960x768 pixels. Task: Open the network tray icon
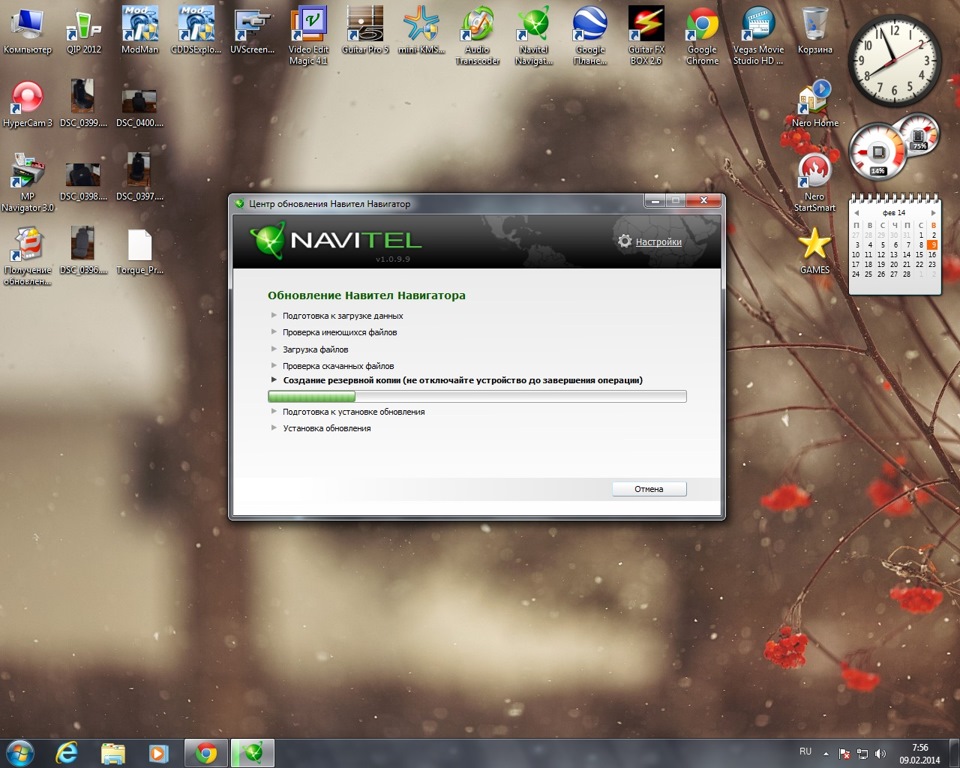[862, 754]
